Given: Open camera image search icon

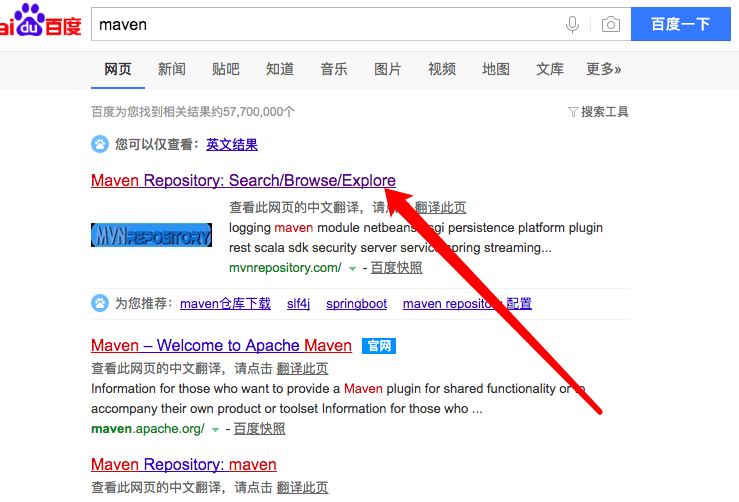Looking at the screenshot, I should tap(611, 24).
